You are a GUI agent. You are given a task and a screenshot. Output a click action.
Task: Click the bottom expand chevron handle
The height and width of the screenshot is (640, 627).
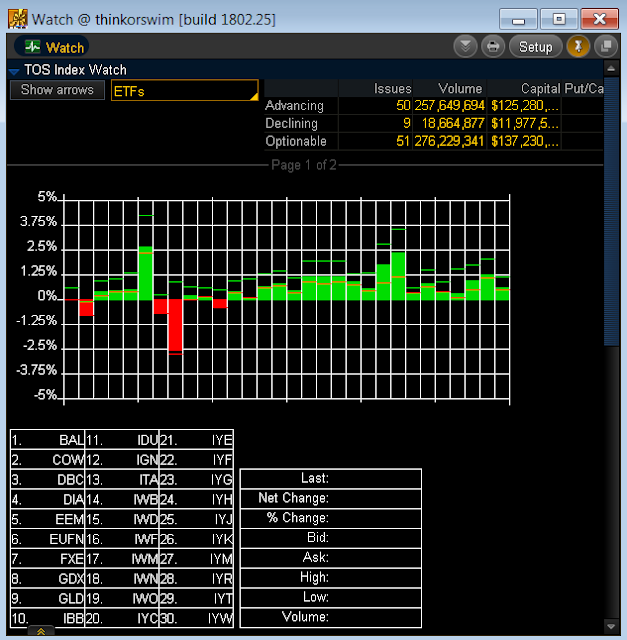pyautogui.click(x=41, y=631)
